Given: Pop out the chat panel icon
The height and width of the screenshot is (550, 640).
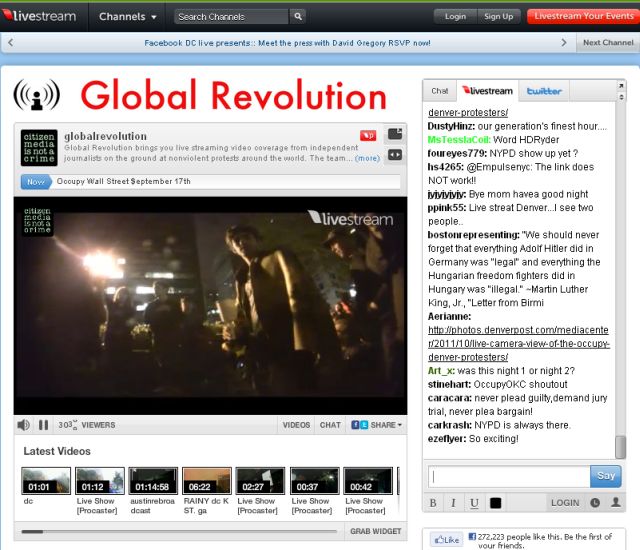Looking at the screenshot, I should (x=621, y=86).
